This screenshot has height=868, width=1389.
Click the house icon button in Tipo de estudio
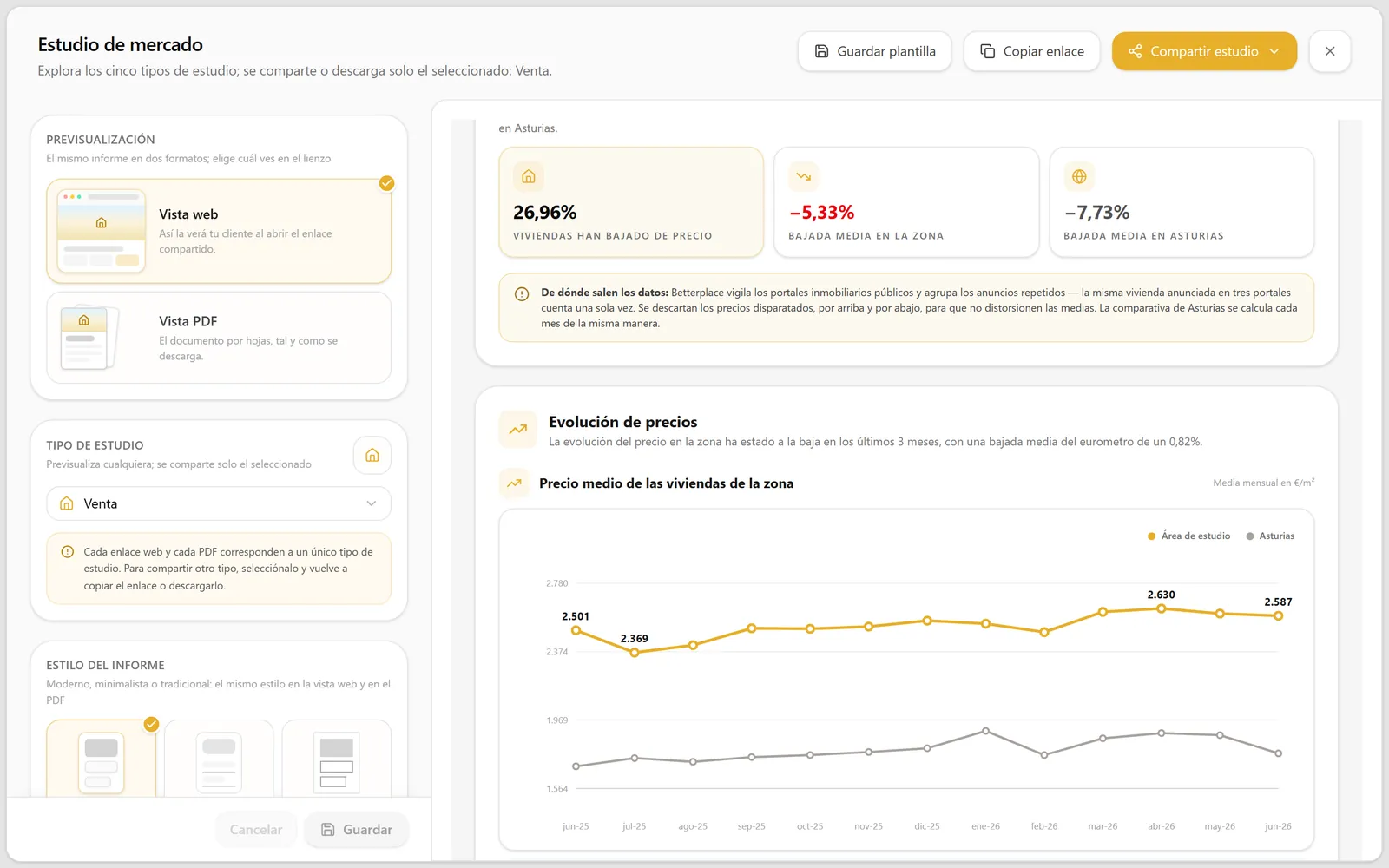pos(372,455)
